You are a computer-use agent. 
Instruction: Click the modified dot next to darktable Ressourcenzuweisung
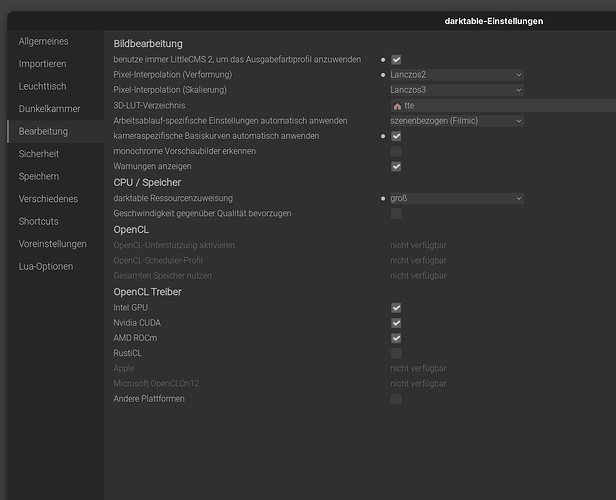point(383,198)
